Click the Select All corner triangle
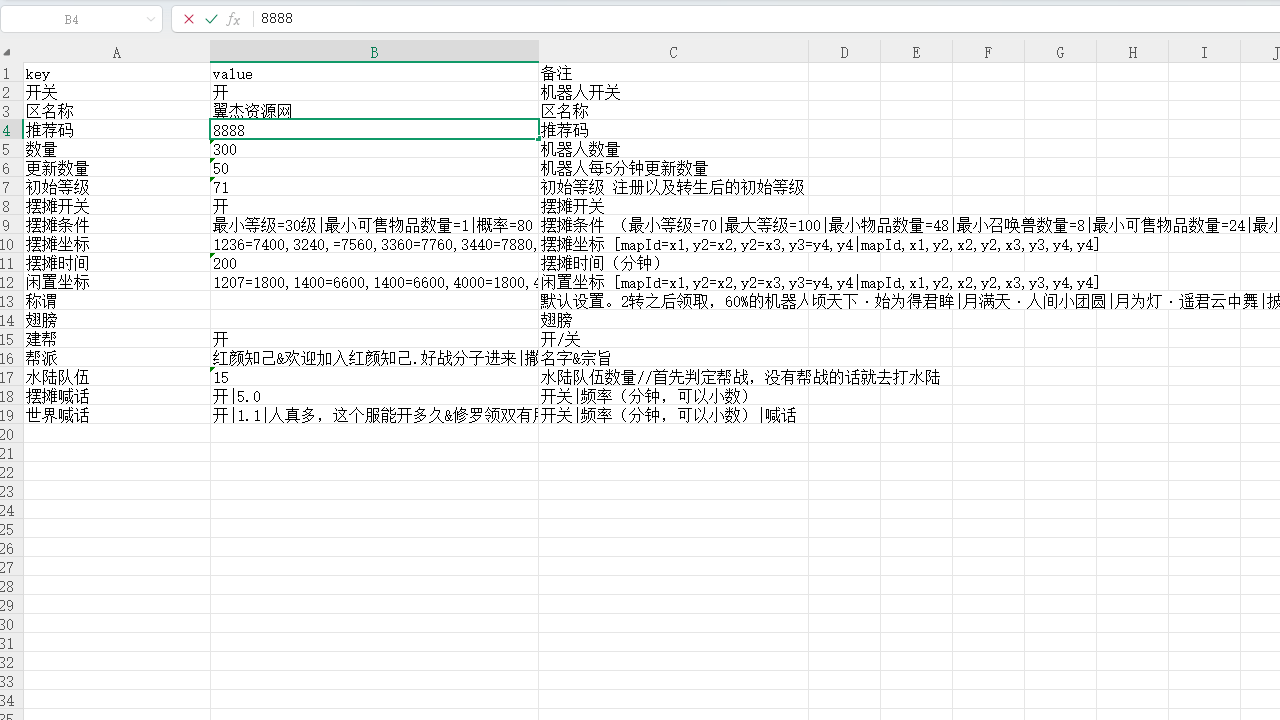Screen dimensions: 1280x720 8,53
